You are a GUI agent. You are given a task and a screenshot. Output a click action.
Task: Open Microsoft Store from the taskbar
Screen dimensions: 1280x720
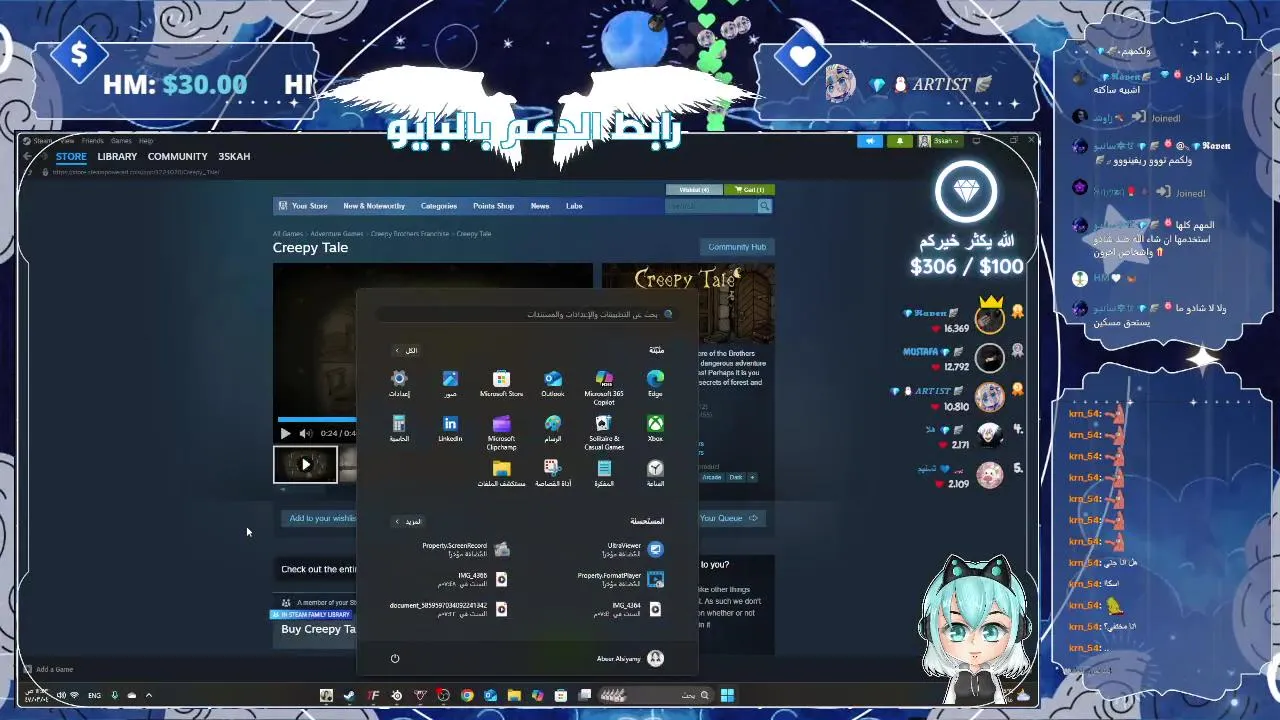tap(561, 695)
